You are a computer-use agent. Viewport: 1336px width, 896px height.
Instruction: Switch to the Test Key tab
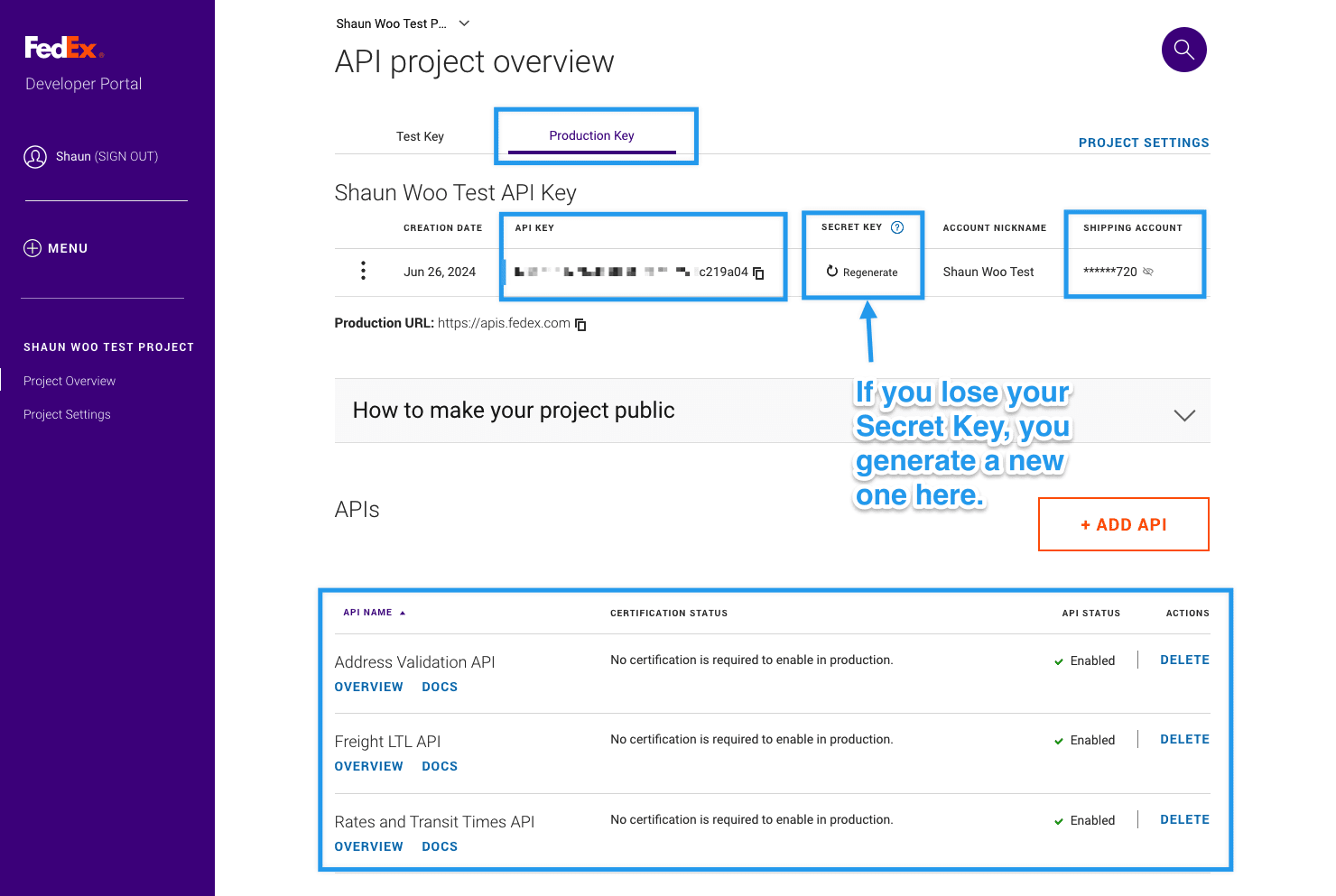(x=420, y=136)
